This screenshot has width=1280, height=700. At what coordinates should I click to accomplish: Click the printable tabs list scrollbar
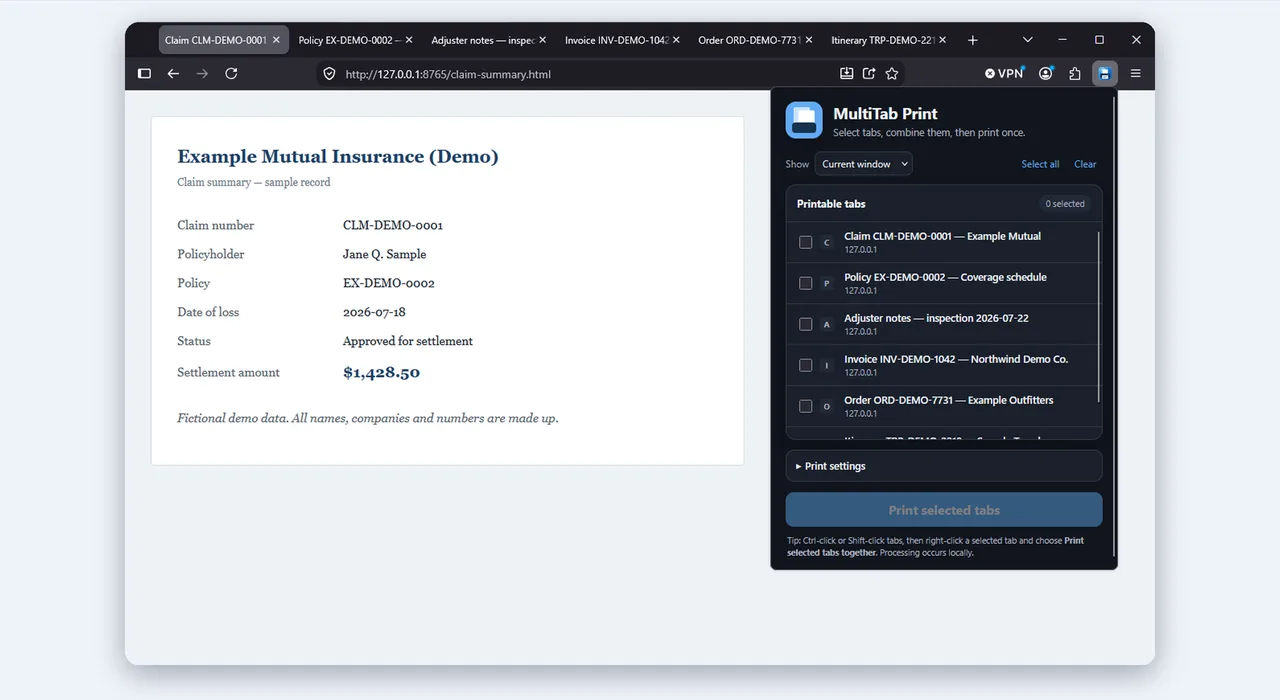point(1099,315)
